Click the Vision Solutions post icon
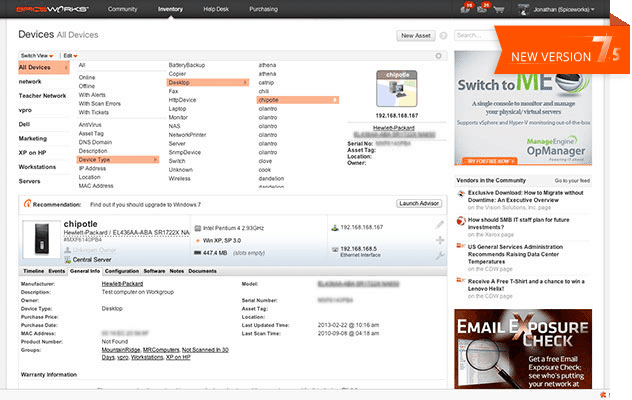632x400 pixels. pos(461,194)
